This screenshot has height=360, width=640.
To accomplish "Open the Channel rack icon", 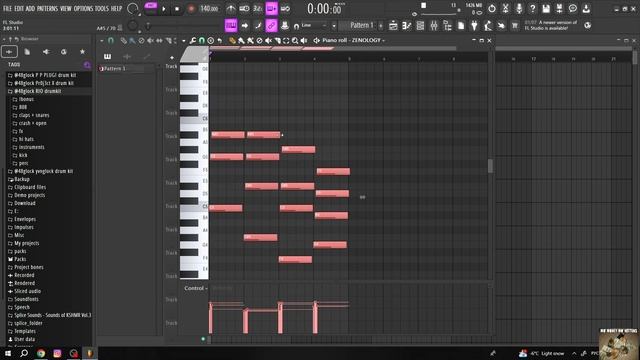I will coord(420,26).
